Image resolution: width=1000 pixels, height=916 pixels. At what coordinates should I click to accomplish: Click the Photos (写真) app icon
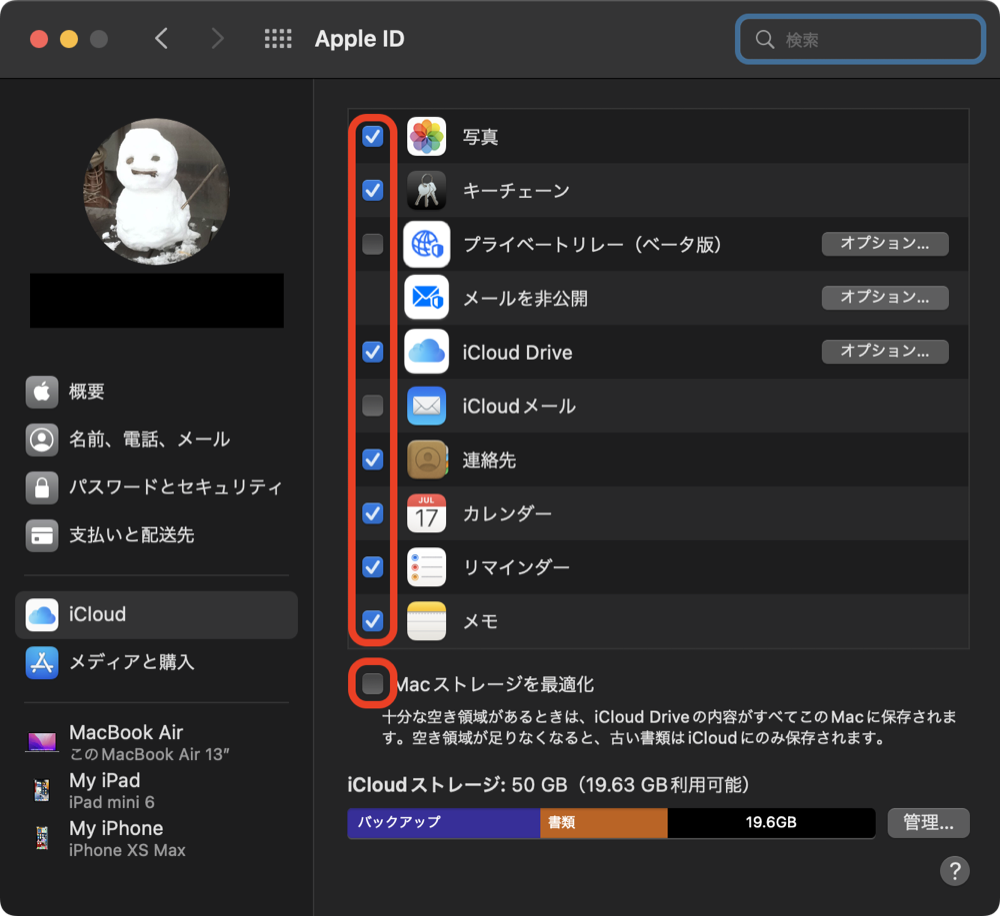[426, 137]
